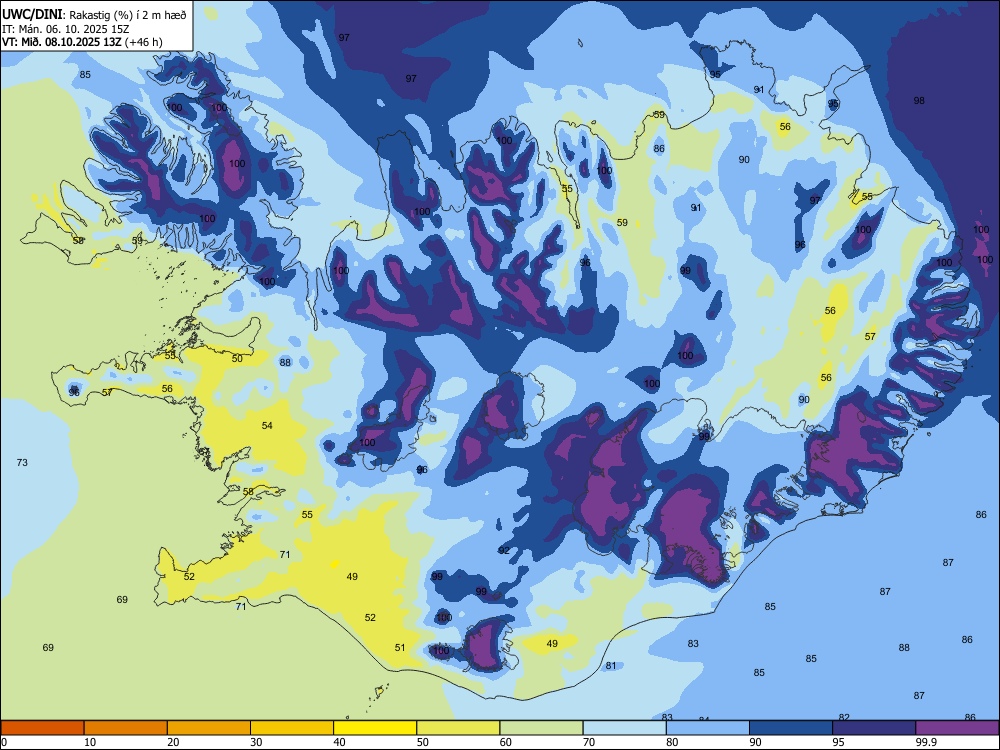Select the light blue 80–90 legend segment

click(707, 728)
